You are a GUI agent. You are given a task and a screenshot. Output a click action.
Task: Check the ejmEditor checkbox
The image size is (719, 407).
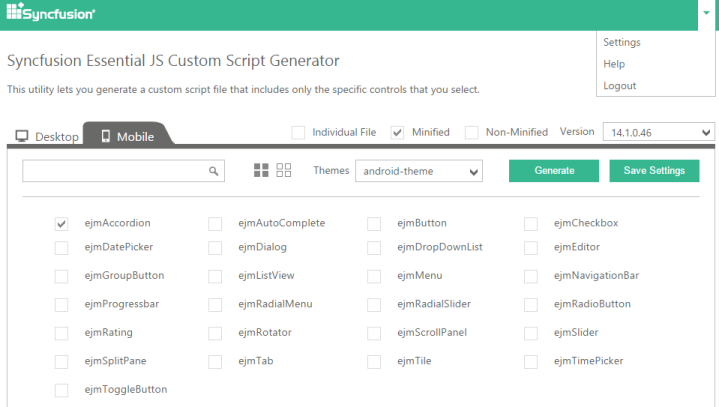click(x=531, y=248)
